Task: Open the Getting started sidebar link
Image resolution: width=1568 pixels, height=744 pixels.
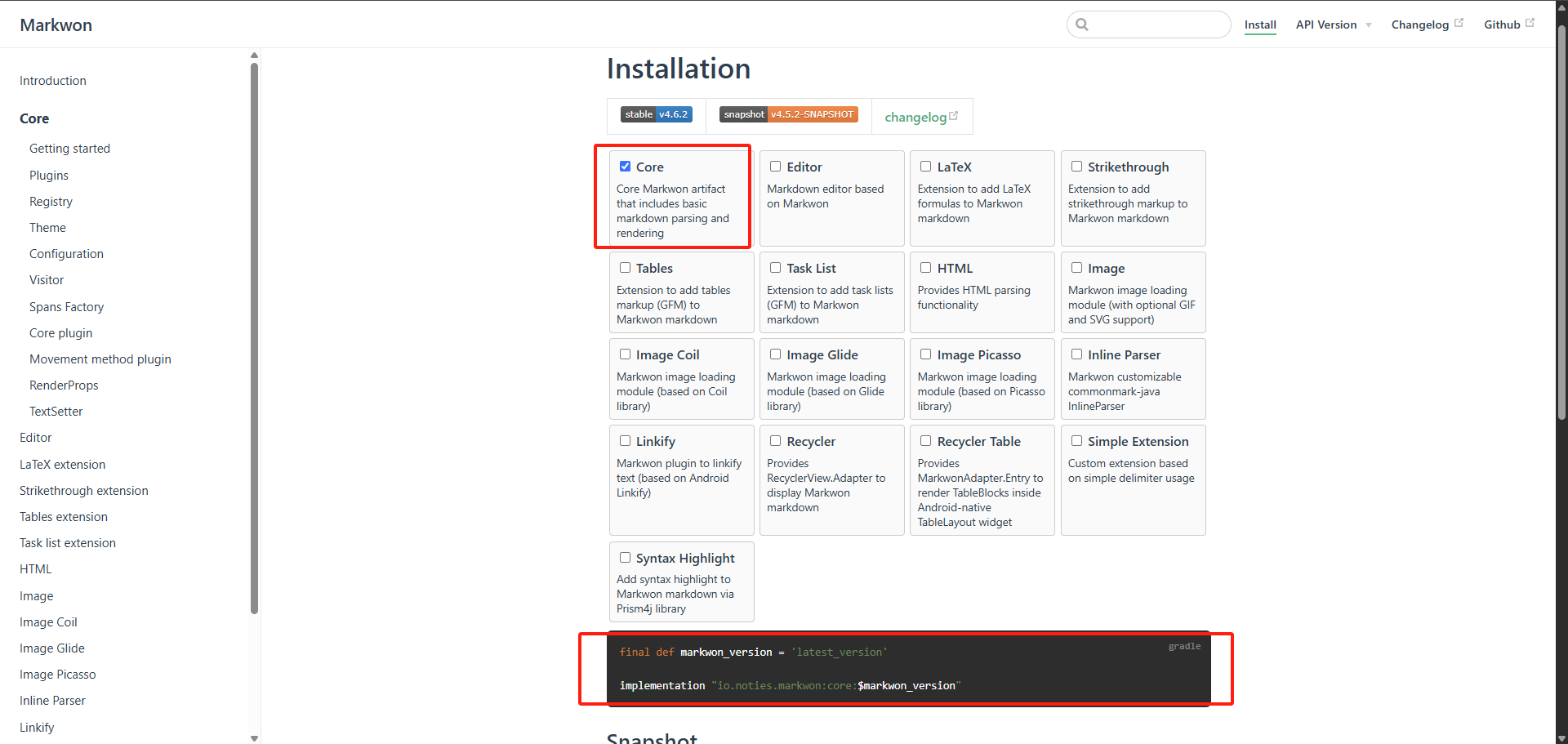Action: coord(69,148)
